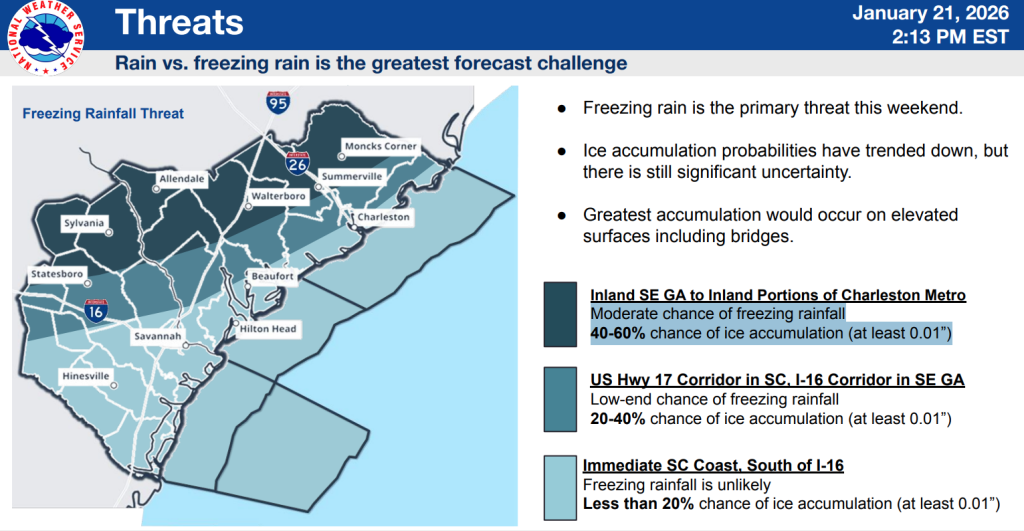Screen dimensions: 1024x531
Task: Click the Hilton Head map label
Action: [268, 328]
